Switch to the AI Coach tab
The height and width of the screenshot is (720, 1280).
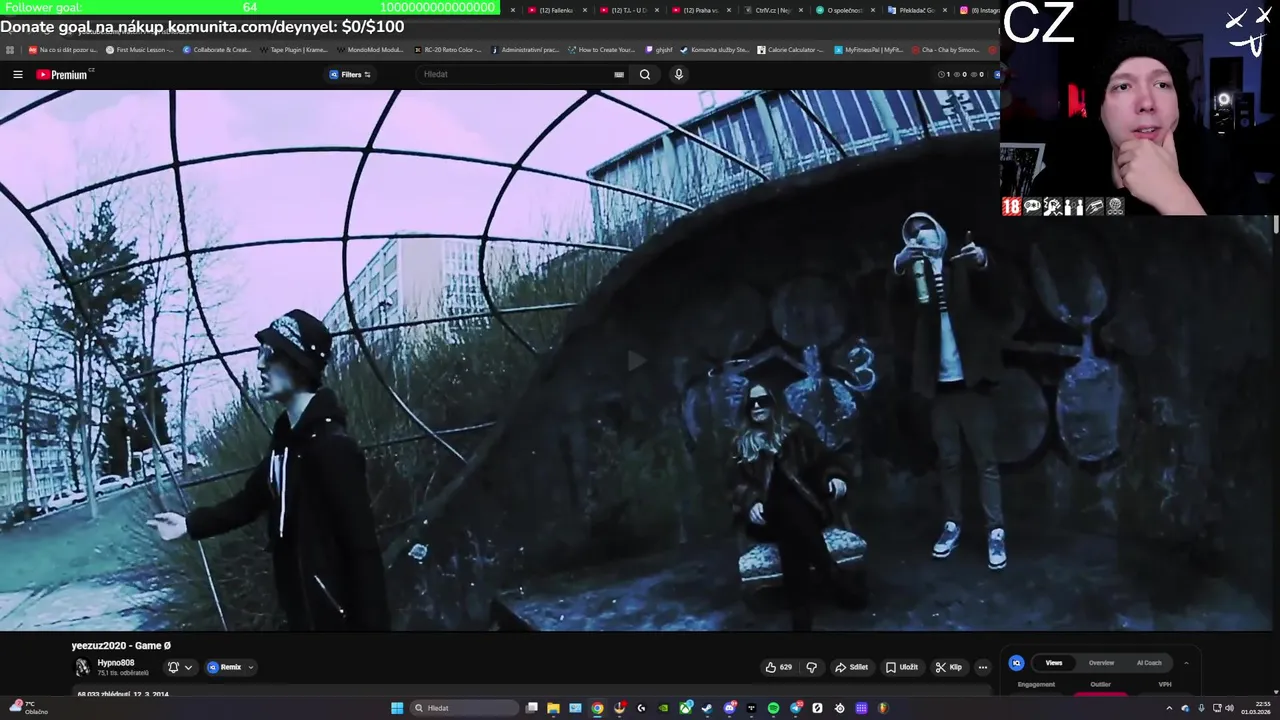1149,663
